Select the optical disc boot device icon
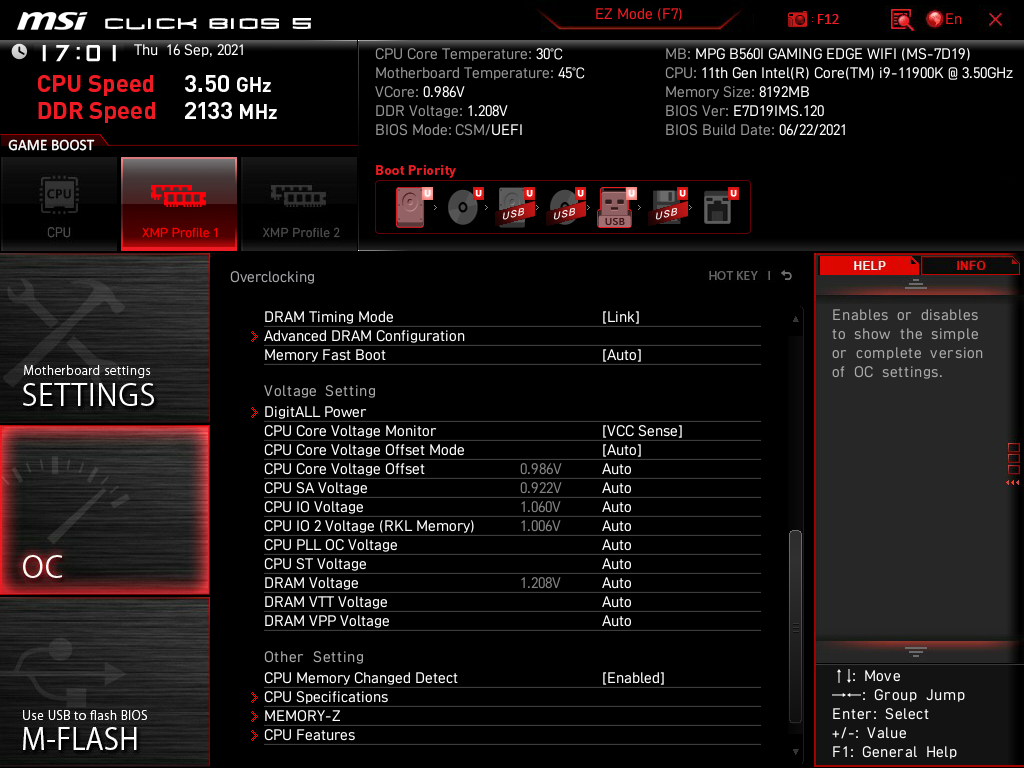The width and height of the screenshot is (1024, 768). coord(464,207)
